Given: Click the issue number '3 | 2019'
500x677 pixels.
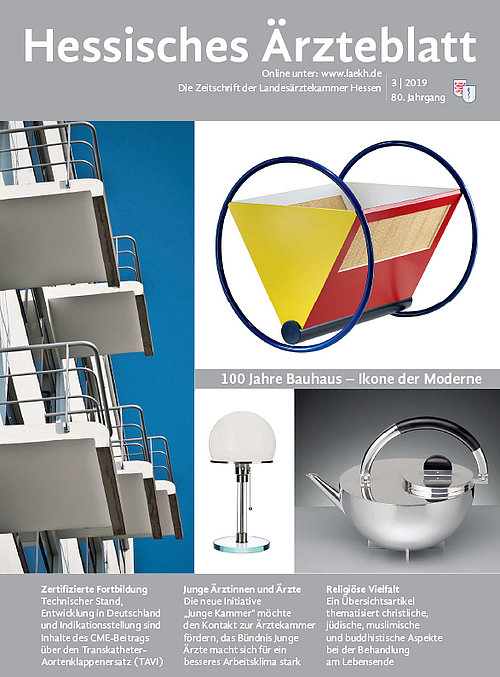Looking at the screenshot, I should pyautogui.click(x=409, y=82).
